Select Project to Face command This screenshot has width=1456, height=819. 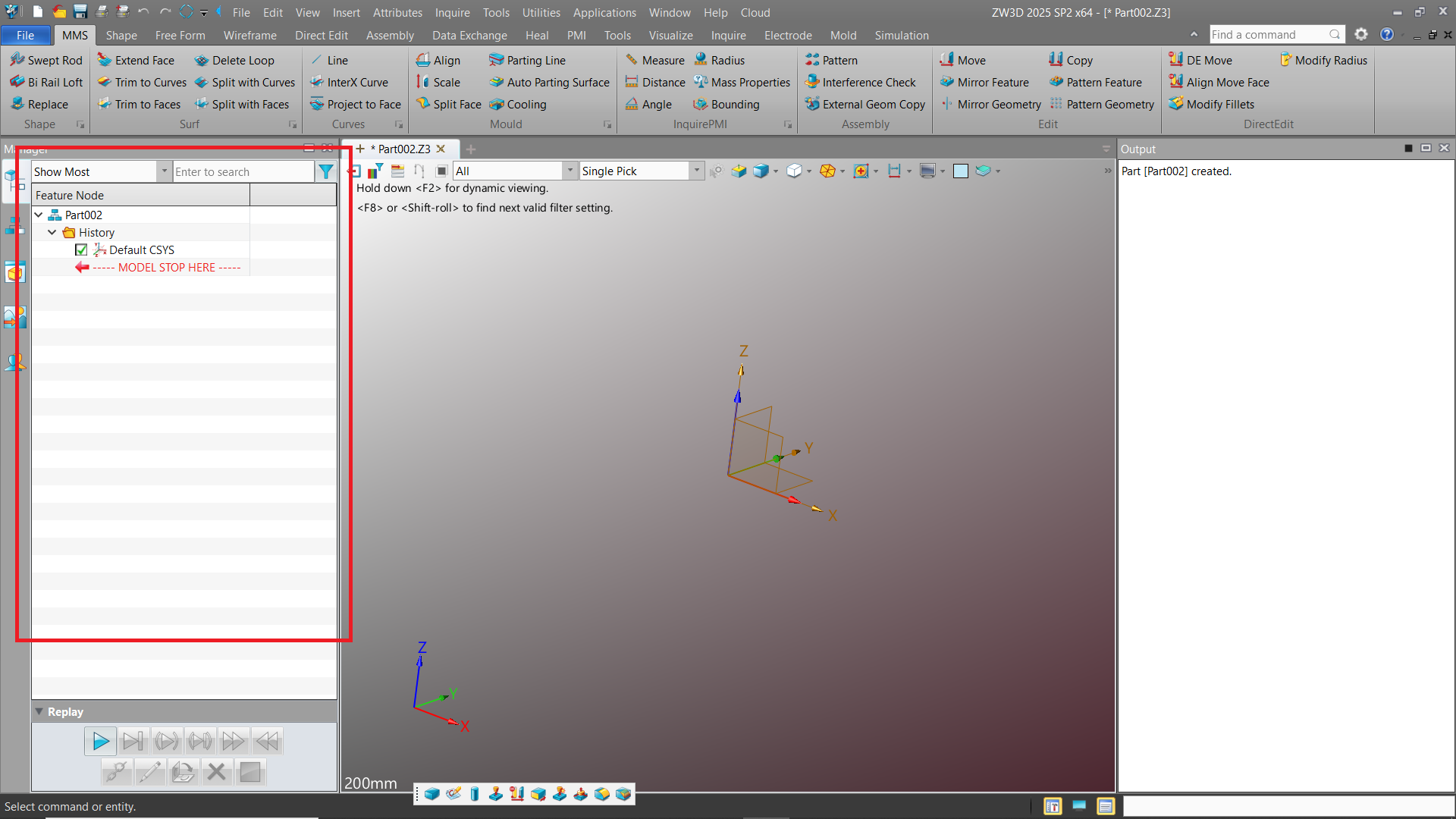coord(356,104)
